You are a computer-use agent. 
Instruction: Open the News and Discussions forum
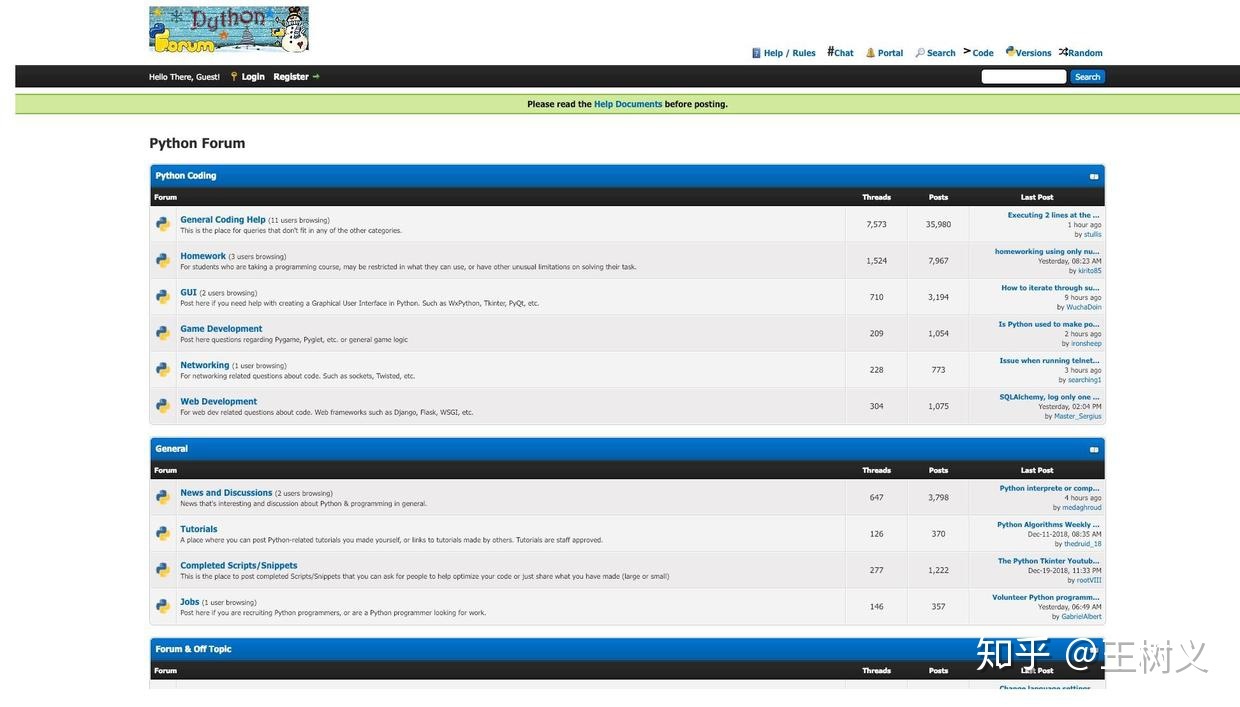pos(226,493)
